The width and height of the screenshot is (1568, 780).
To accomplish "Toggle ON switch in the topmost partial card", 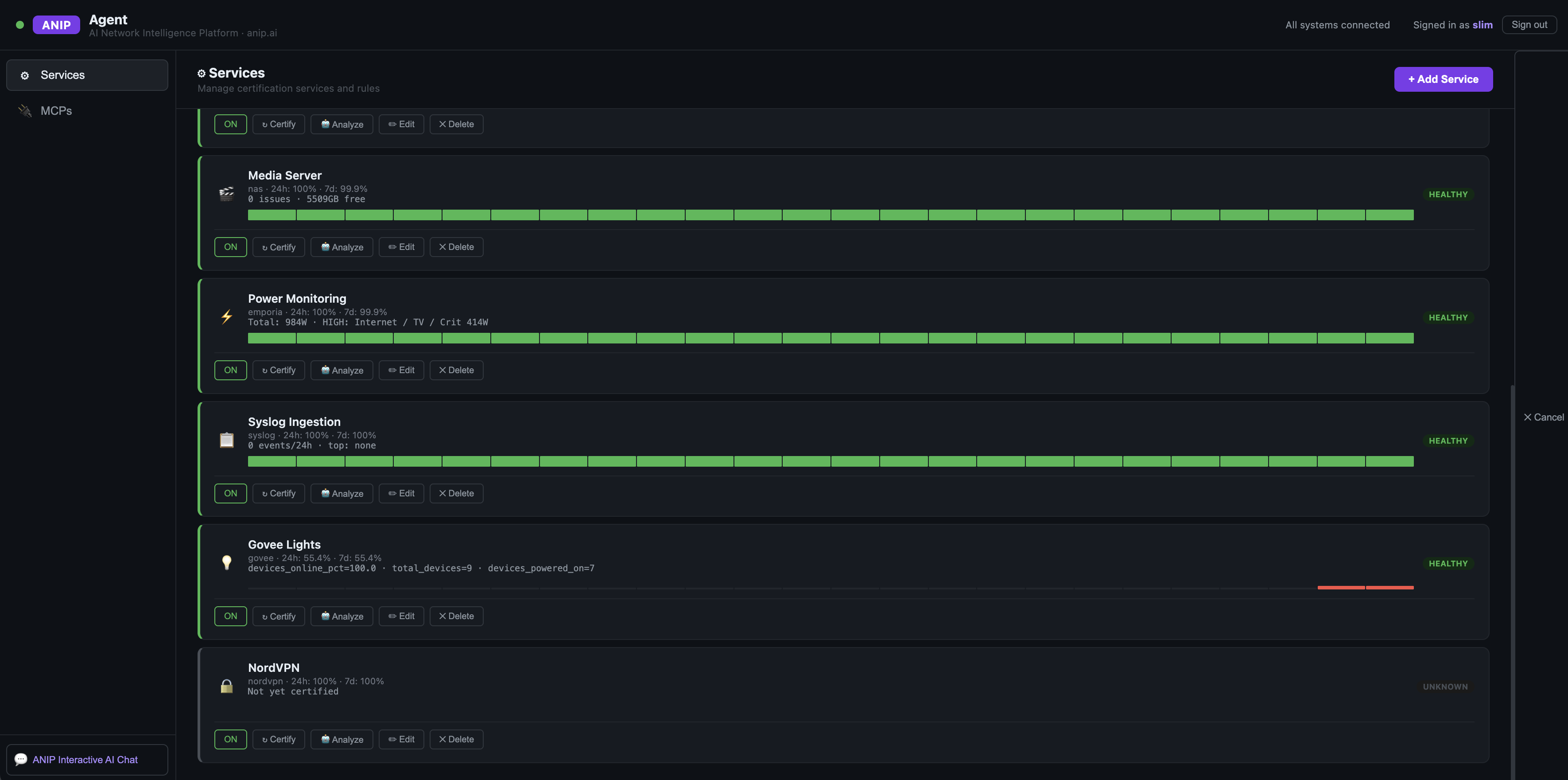I will 231,124.
